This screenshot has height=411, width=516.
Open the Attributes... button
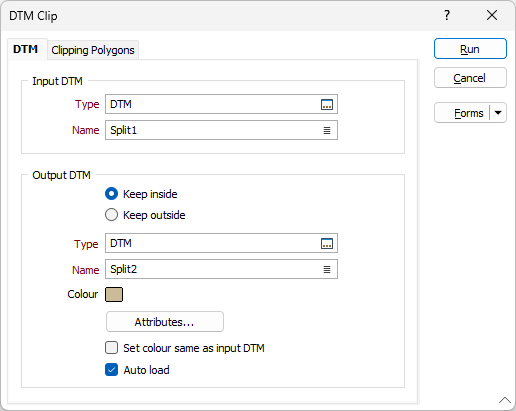point(165,322)
